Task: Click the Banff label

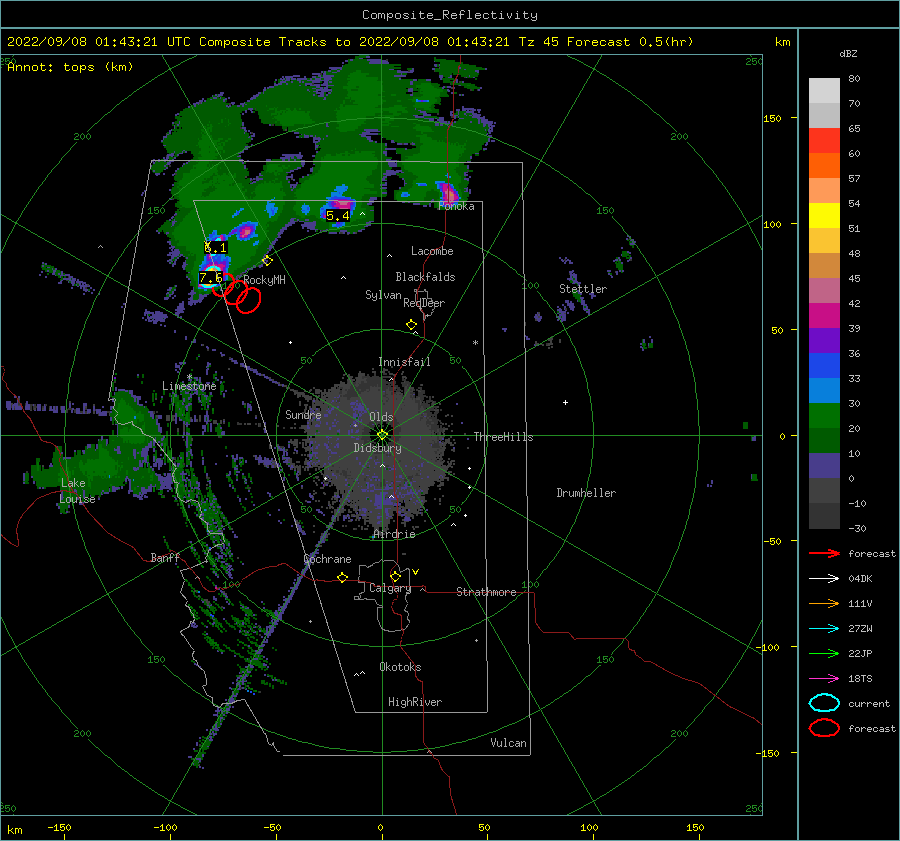Action: click(x=165, y=557)
